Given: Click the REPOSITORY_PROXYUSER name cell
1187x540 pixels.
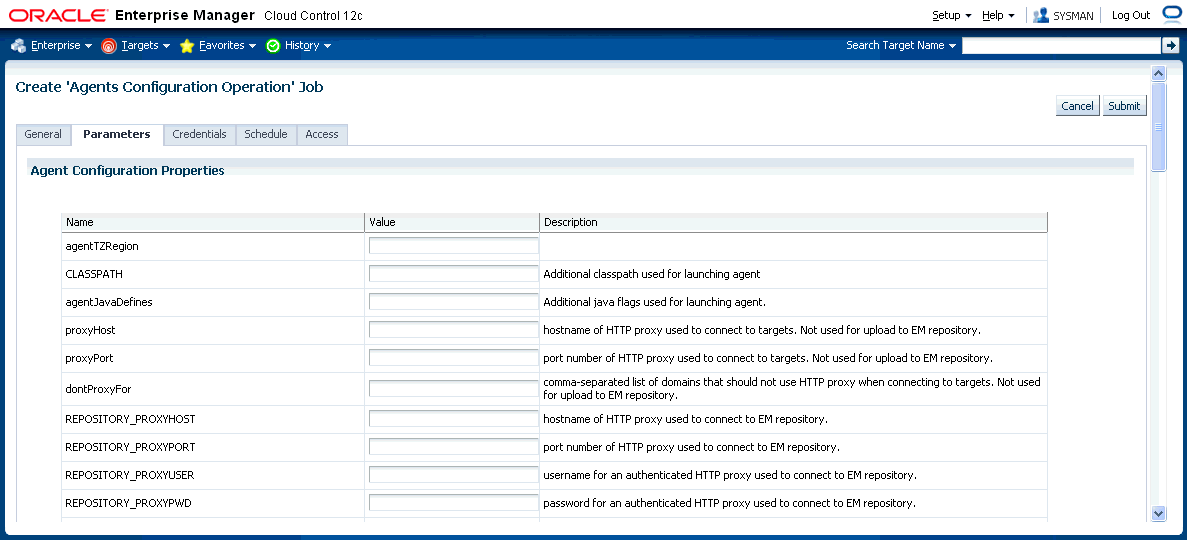Looking at the screenshot, I should (213, 475).
